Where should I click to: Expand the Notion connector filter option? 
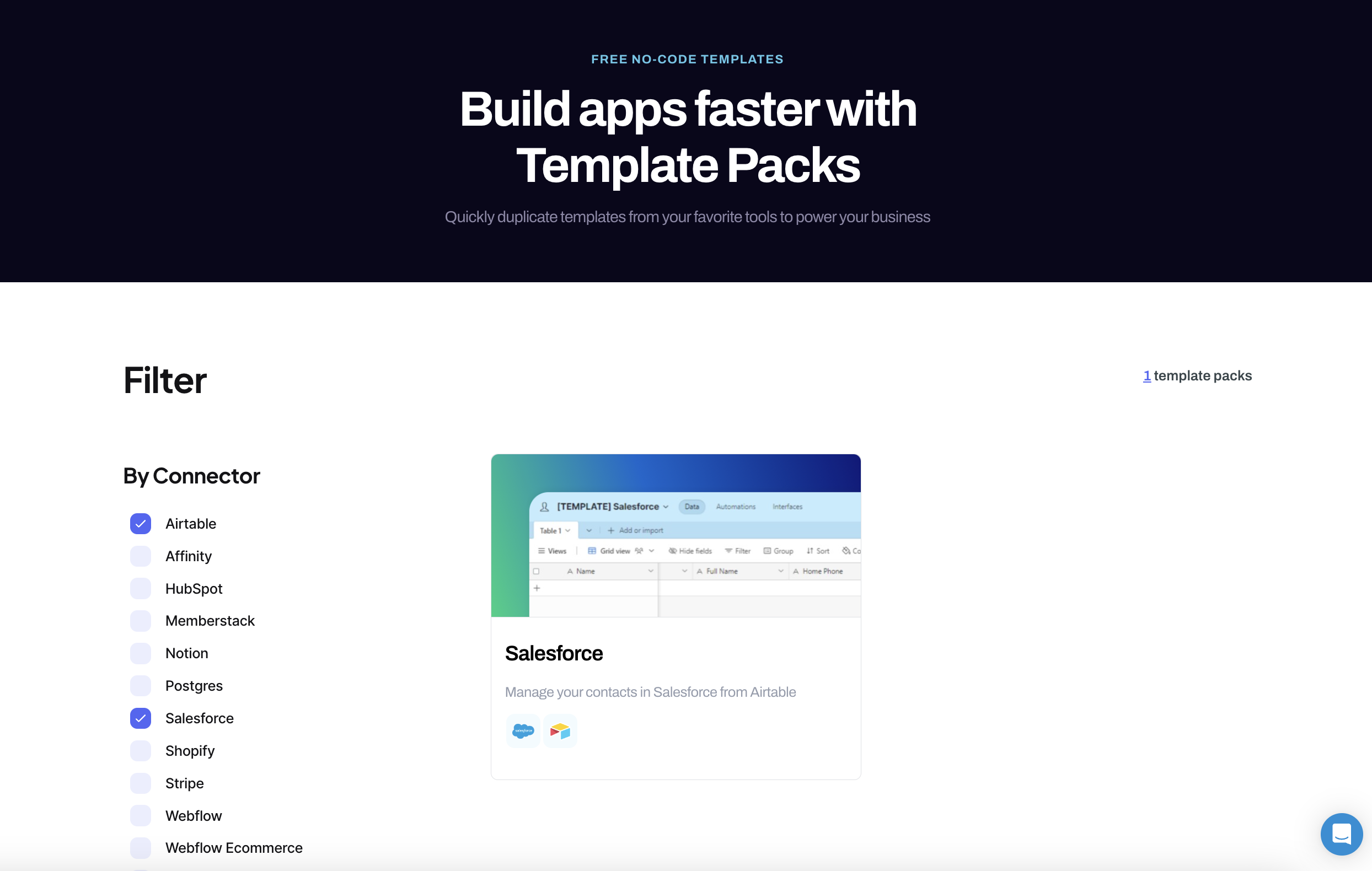tap(140, 653)
